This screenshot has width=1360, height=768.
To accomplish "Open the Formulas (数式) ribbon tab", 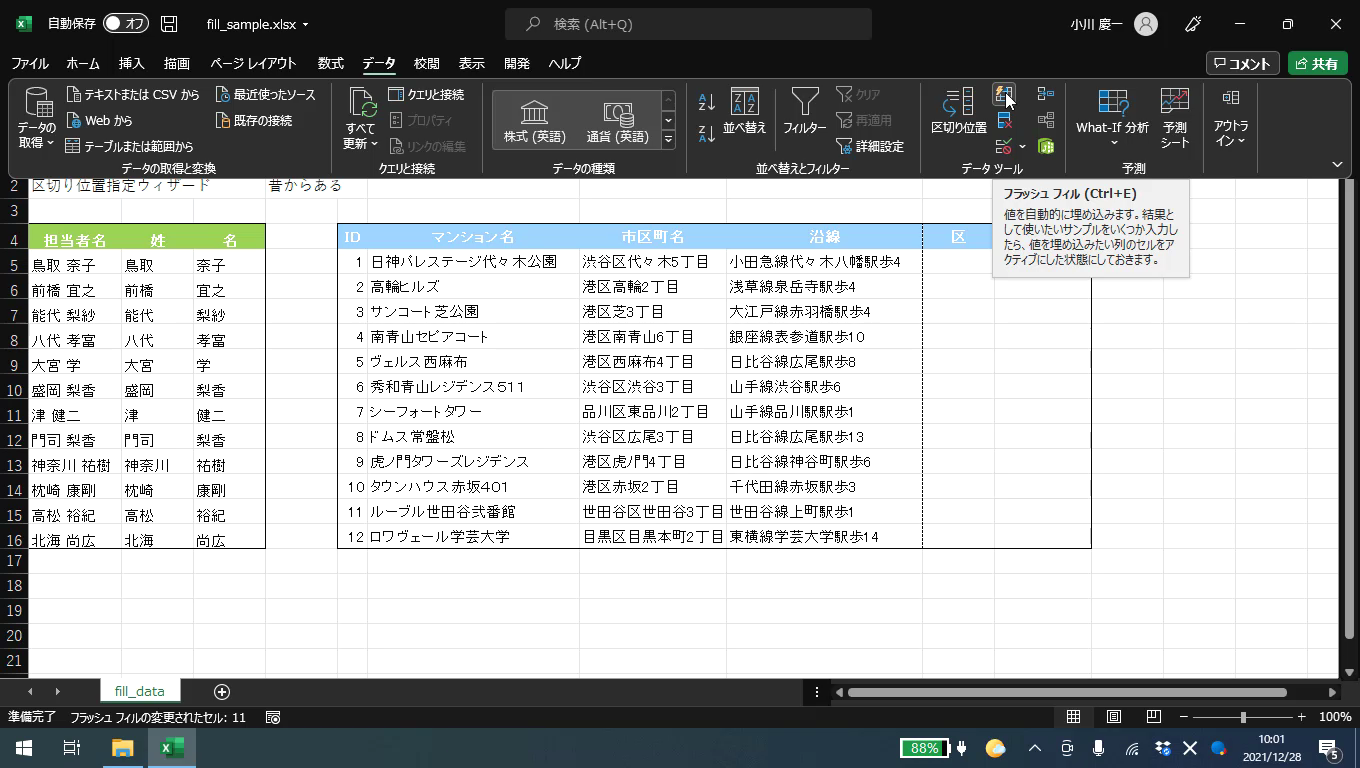I will 330,63.
